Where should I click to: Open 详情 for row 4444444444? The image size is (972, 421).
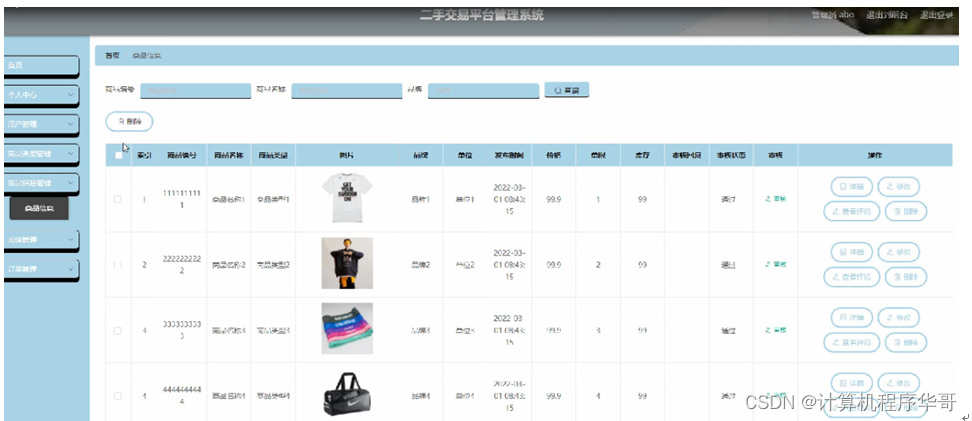tap(851, 383)
